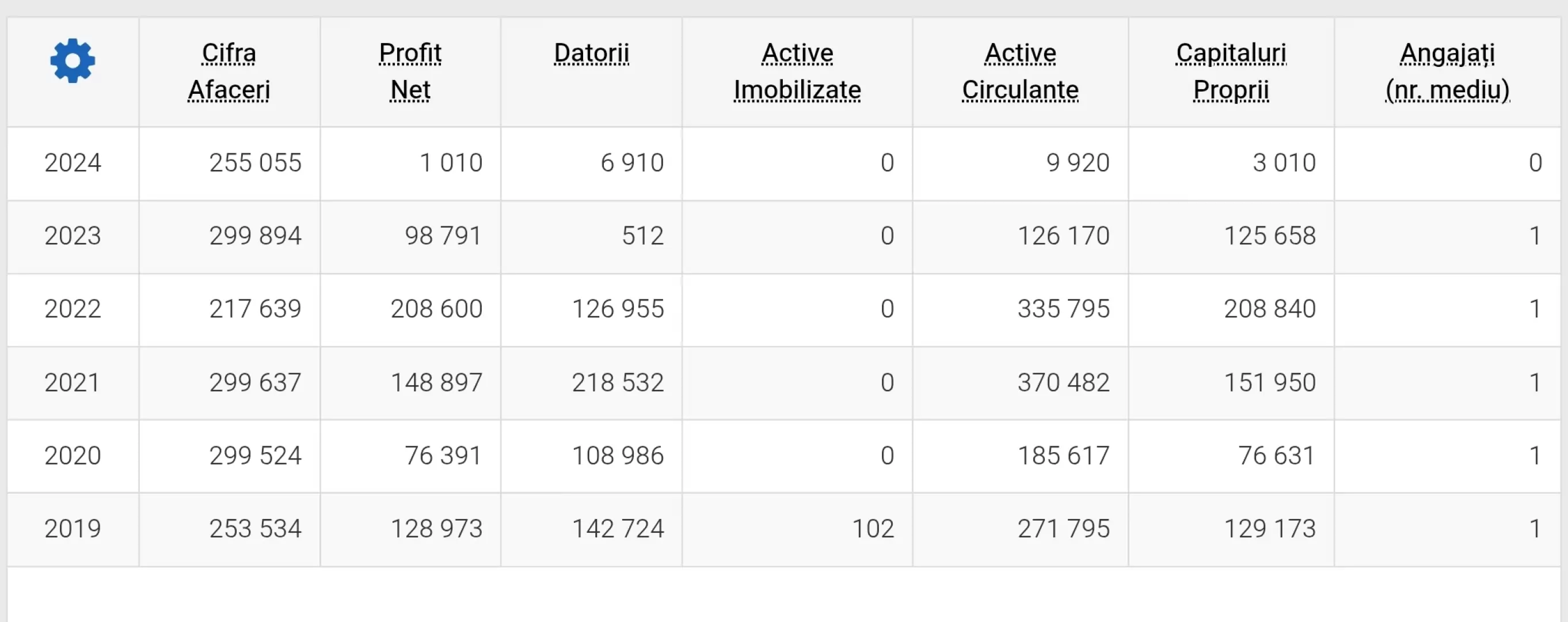1568x622 pixels.
Task: Click the Angajați (nr. mediu) header
Action: coord(1447,71)
